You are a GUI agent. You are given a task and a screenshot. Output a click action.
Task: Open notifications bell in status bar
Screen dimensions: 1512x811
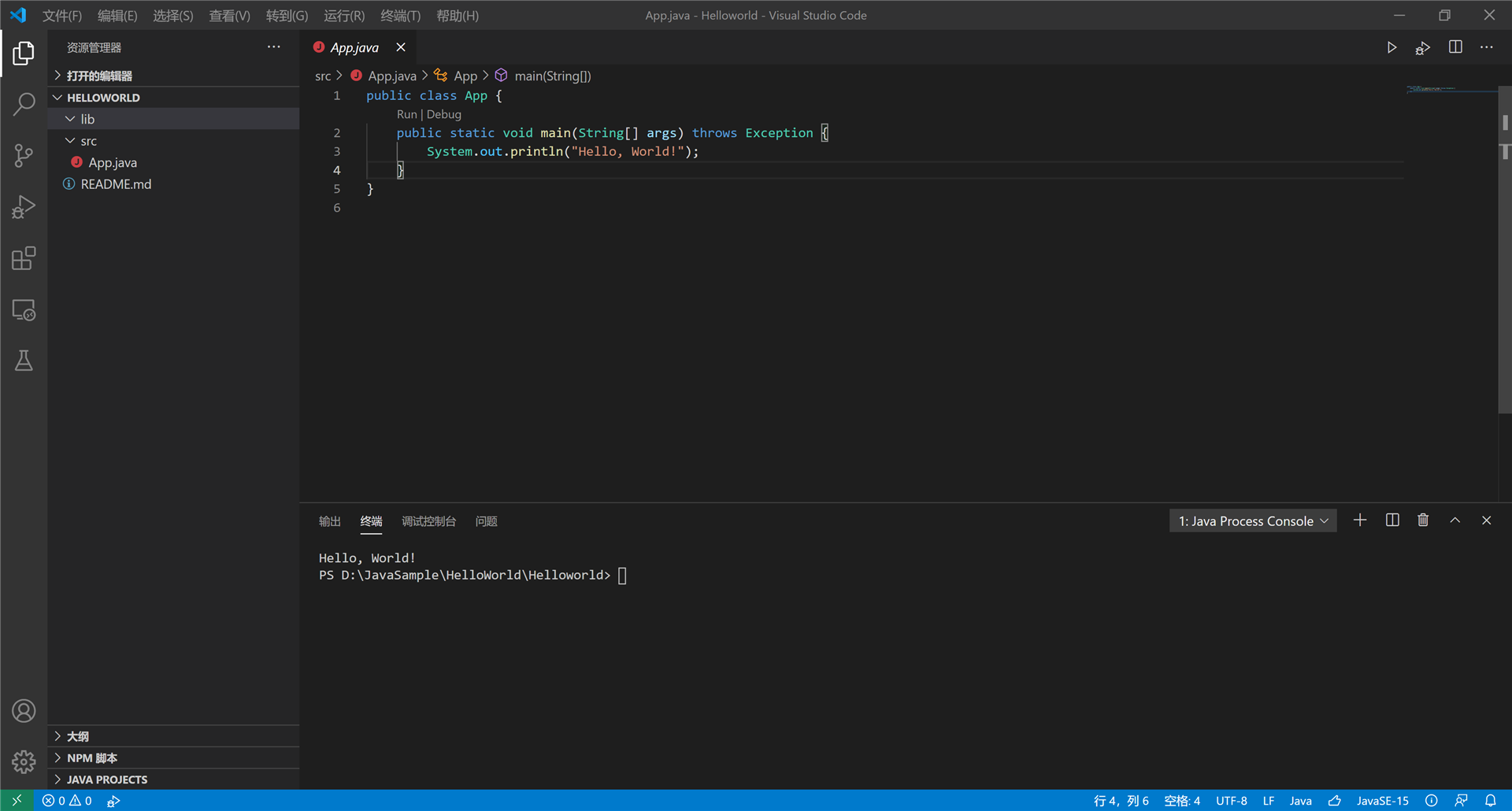[1491, 801]
